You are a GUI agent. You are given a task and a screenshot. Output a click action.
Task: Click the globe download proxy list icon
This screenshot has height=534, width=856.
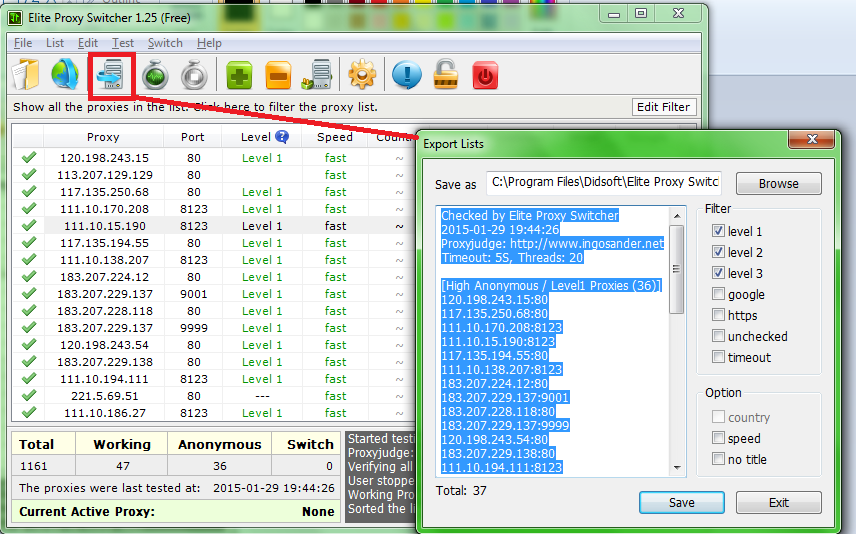click(65, 74)
